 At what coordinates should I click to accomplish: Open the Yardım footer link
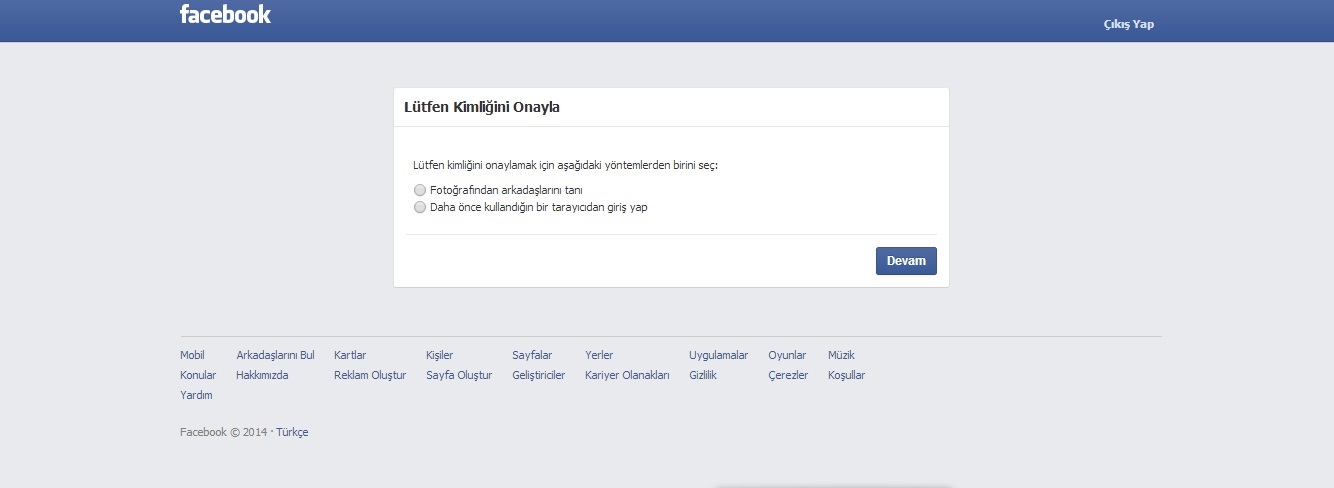pyautogui.click(x=196, y=395)
